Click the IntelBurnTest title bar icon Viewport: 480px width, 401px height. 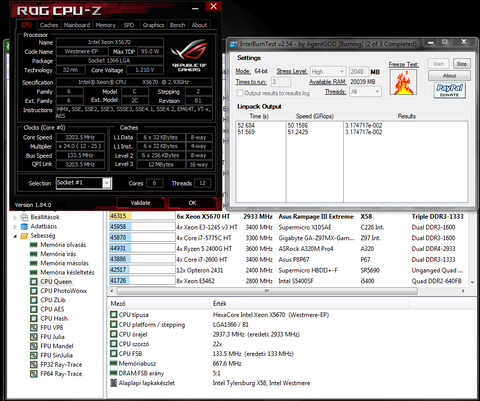pyautogui.click(x=234, y=44)
